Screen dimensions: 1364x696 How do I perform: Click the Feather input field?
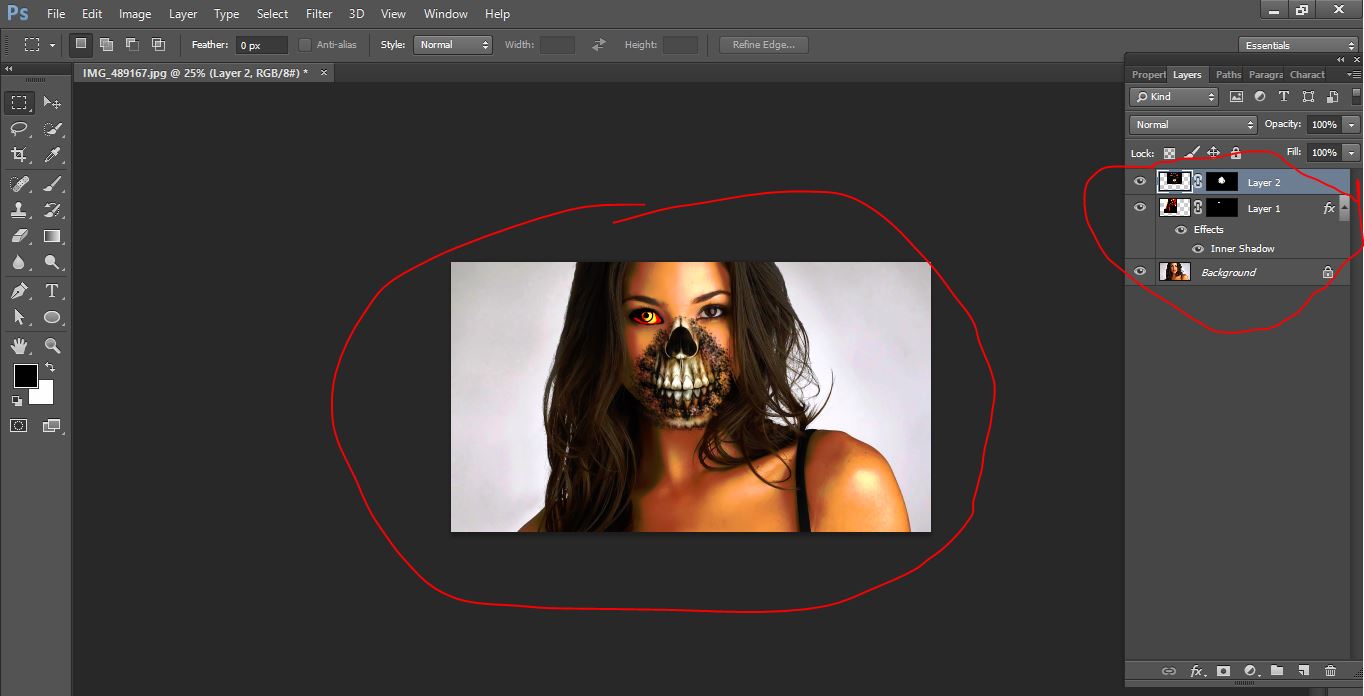pos(261,45)
